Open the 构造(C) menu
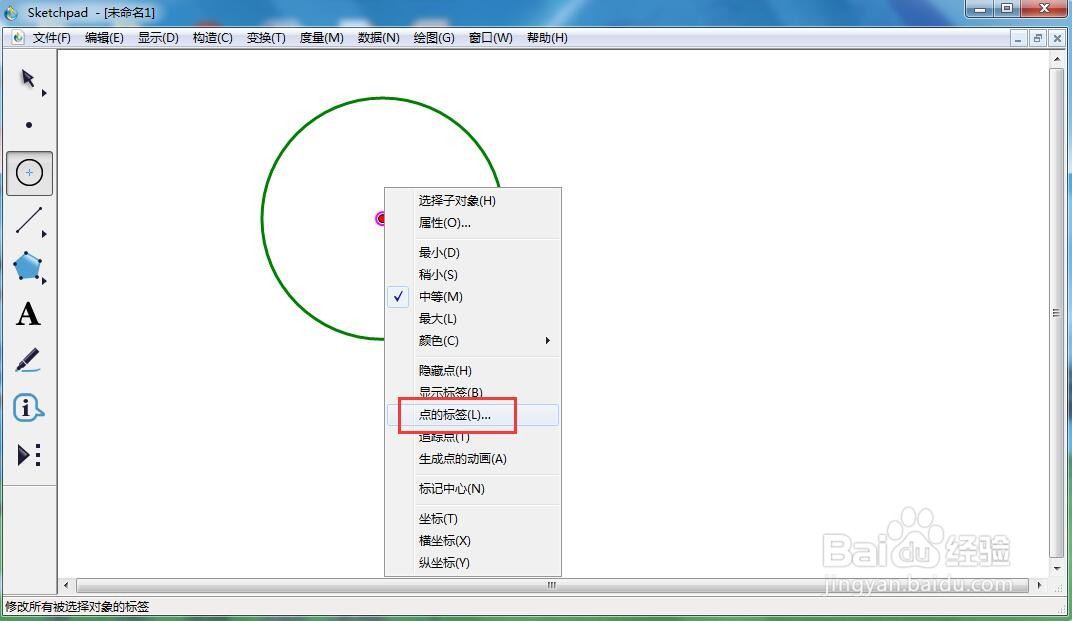Screen dimensions: 1072x621 pyautogui.click(x=213, y=38)
